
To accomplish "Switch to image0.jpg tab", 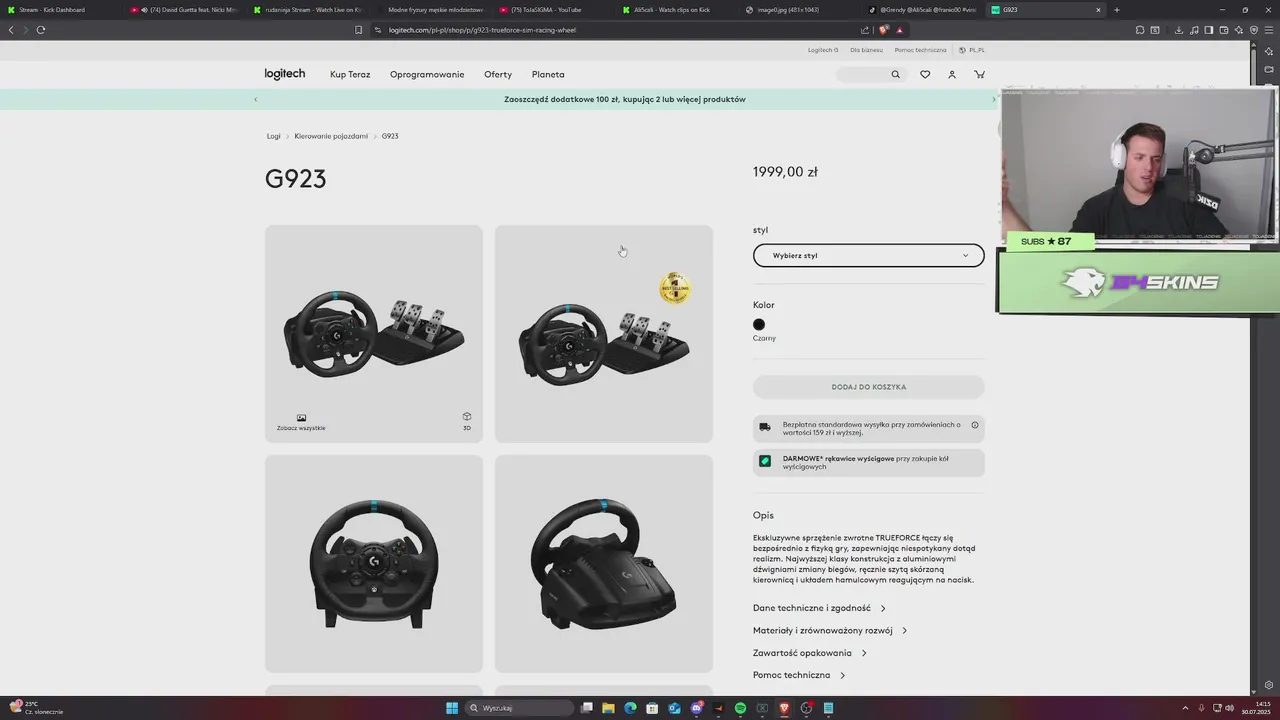I will [x=799, y=10].
